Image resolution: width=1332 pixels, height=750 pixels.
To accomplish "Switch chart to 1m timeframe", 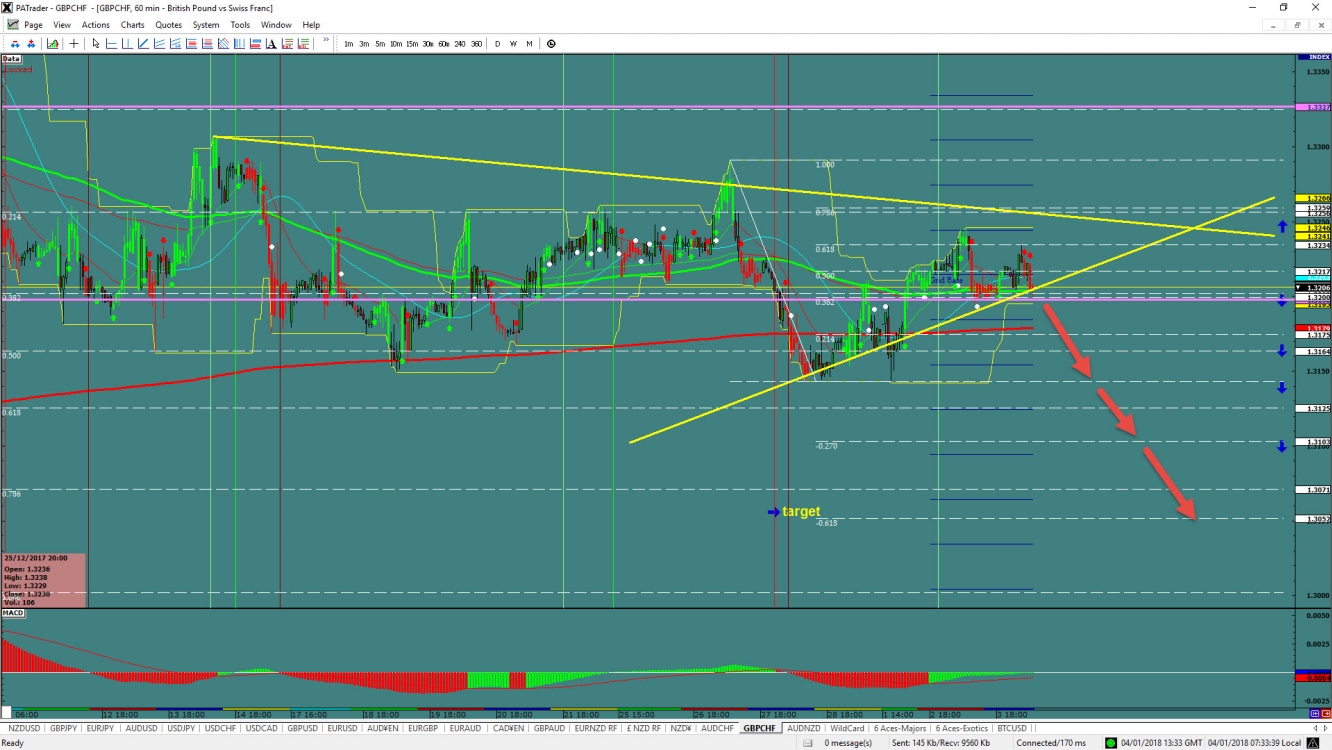I will 348,43.
